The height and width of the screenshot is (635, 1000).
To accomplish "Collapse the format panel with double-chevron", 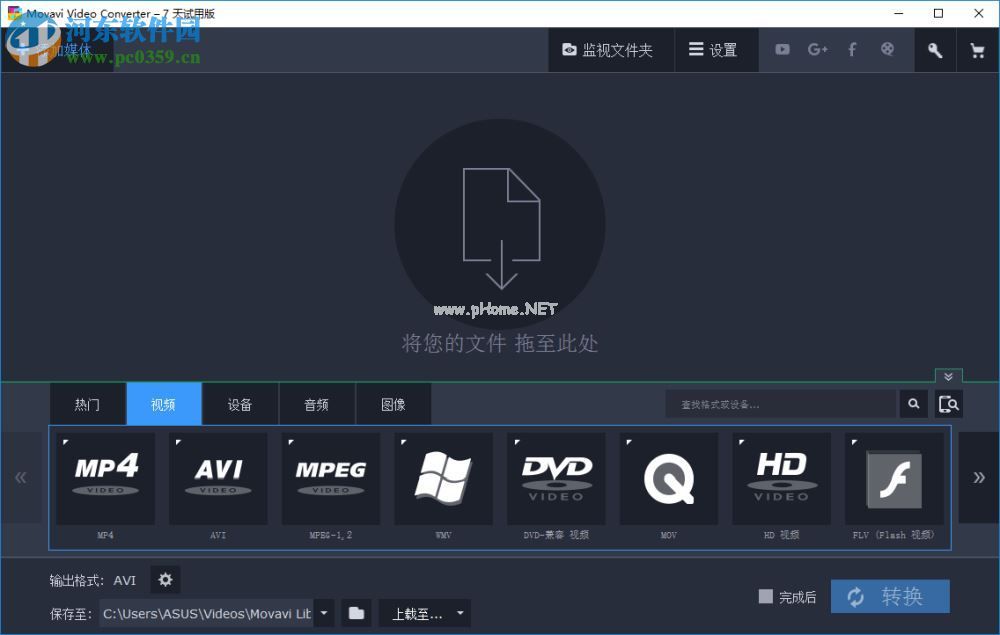I will pyautogui.click(x=947, y=377).
